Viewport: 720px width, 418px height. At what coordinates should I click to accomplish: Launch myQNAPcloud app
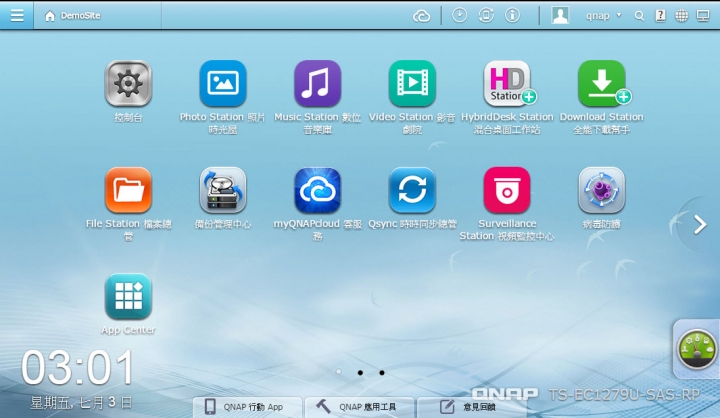point(317,190)
